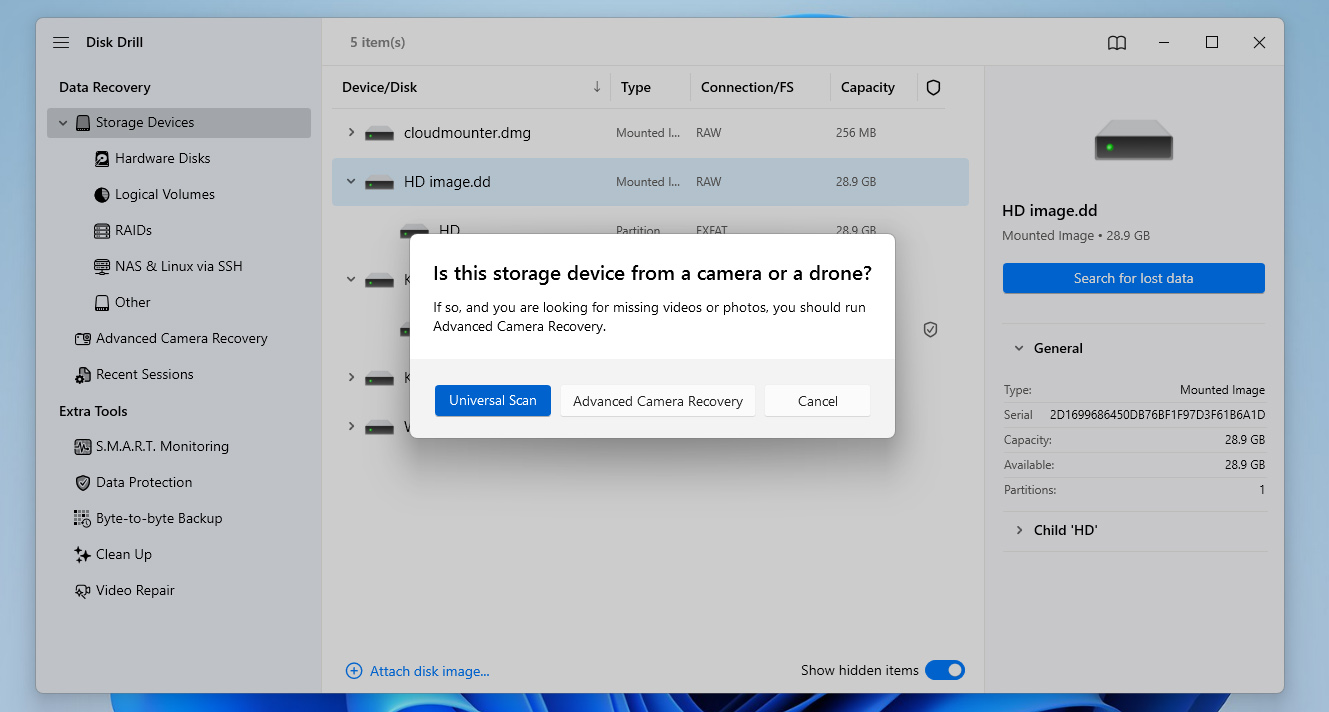Click the NAS & Linux icon
This screenshot has height=712, width=1329.
point(102,267)
